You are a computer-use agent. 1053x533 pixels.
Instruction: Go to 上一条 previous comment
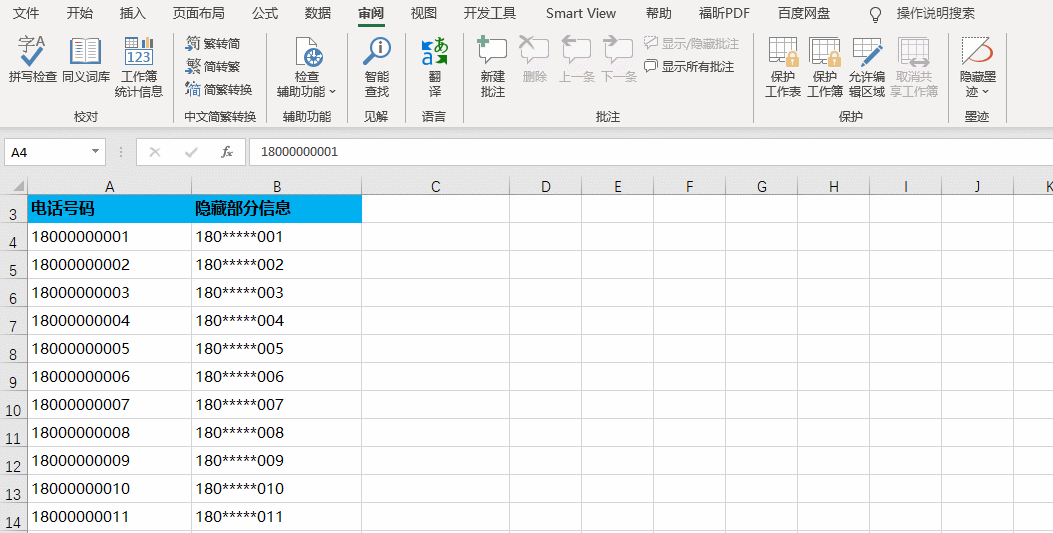click(577, 60)
